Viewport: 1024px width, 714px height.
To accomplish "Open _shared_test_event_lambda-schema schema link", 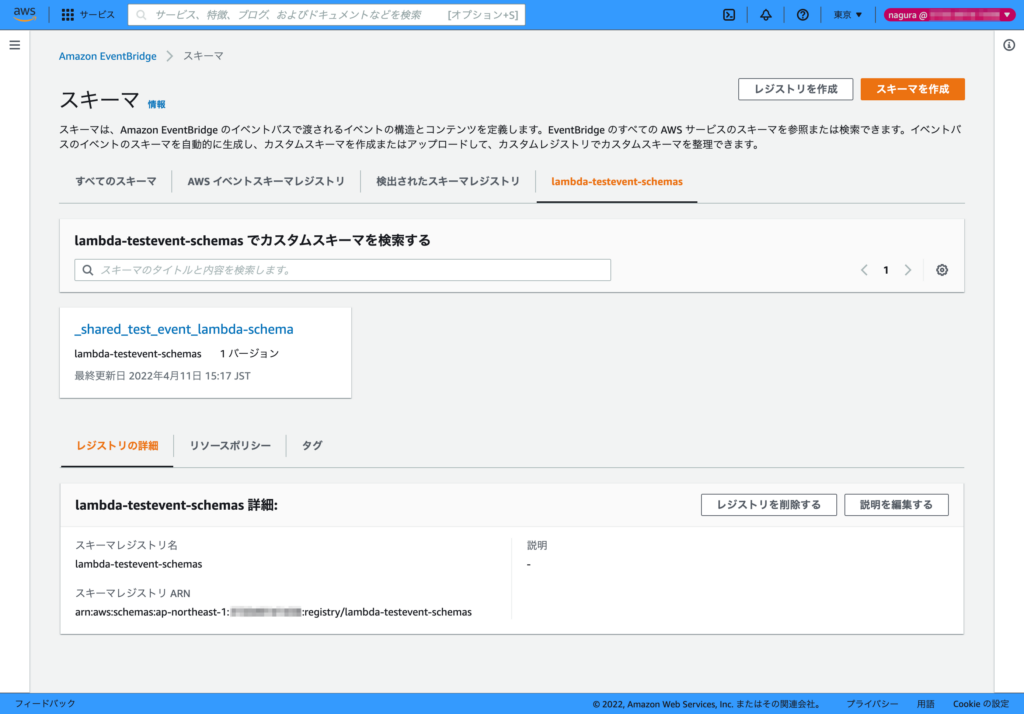I will [184, 329].
